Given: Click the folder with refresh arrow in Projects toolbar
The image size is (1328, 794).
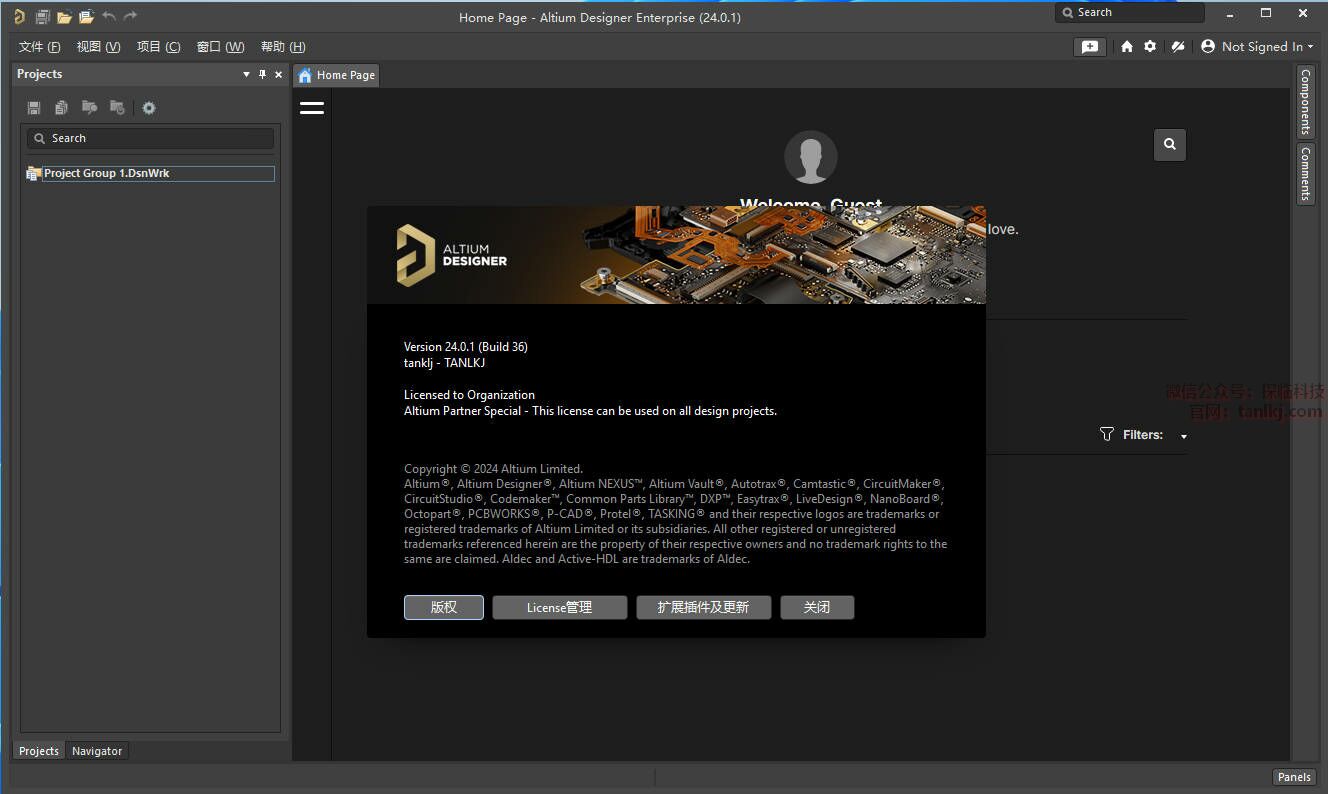Looking at the screenshot, I should click(x=117, y=108).
